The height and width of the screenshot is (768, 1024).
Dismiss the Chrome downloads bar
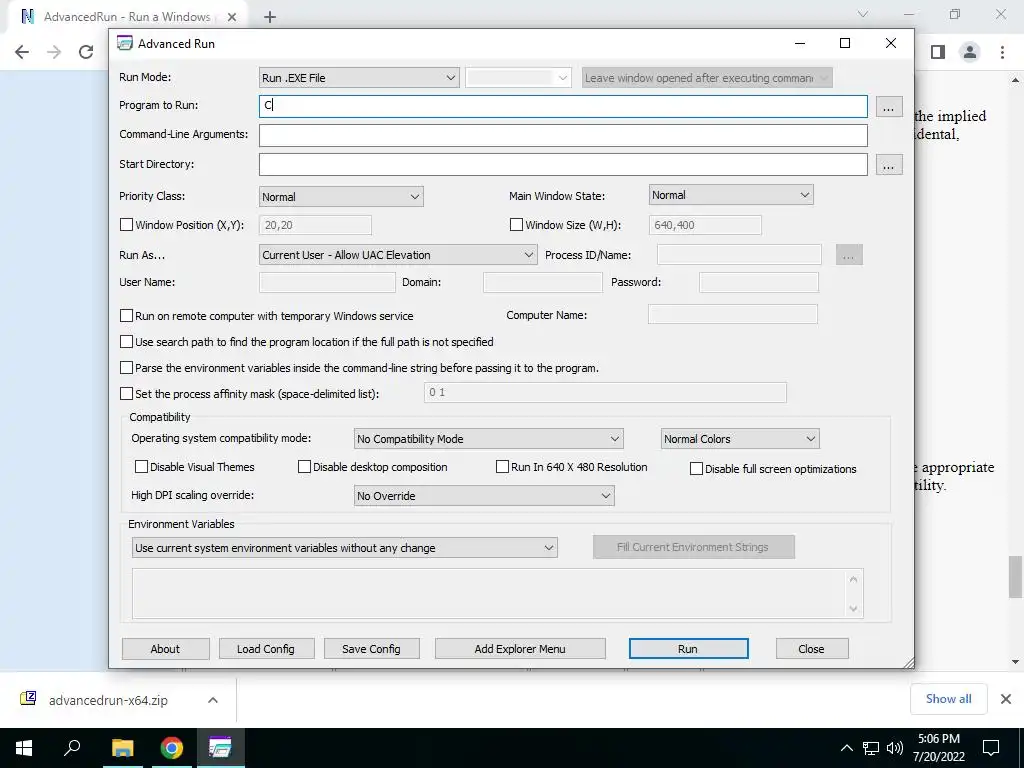pos(1006,699)
